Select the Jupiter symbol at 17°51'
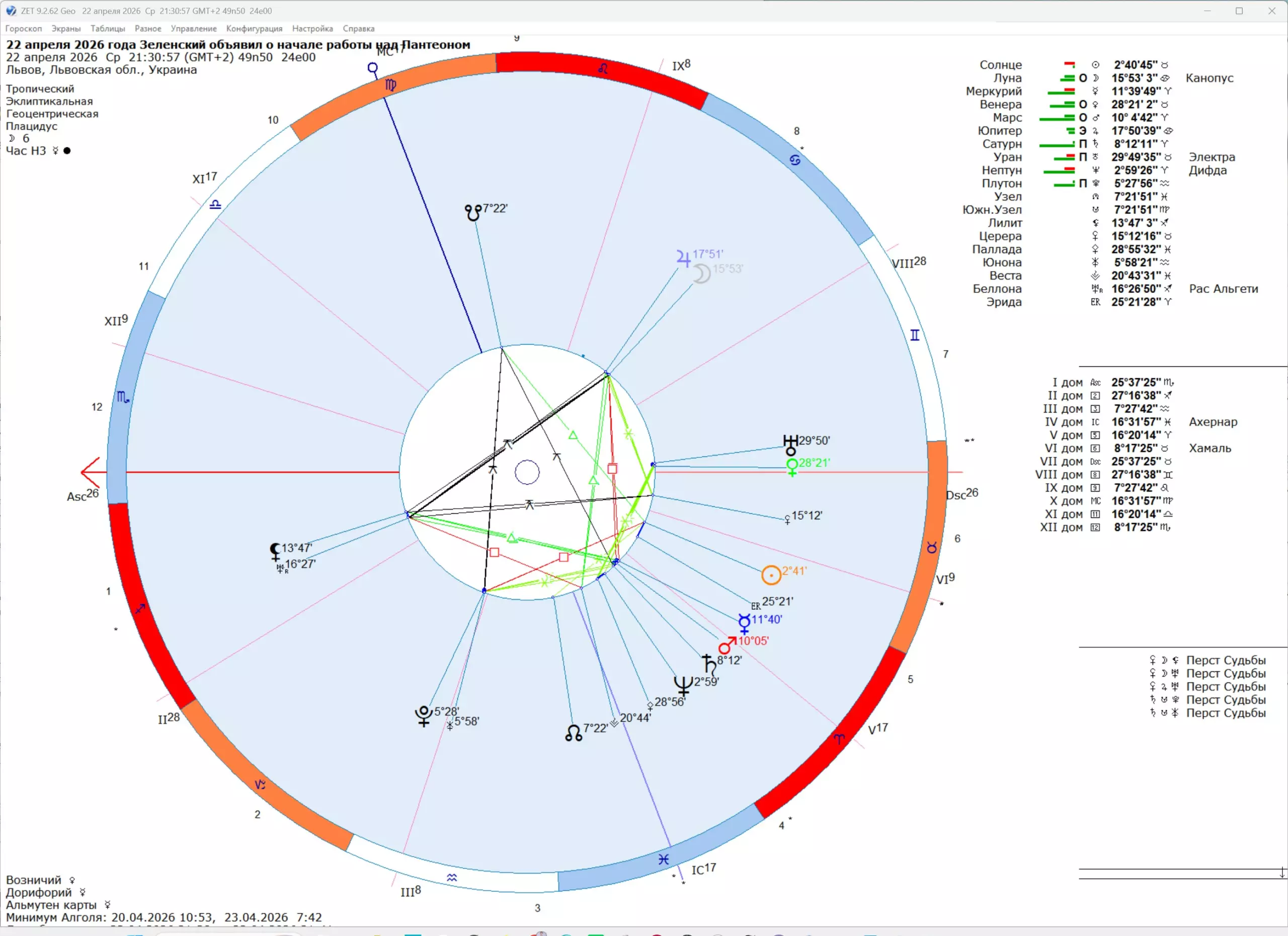 pos(684,258)
